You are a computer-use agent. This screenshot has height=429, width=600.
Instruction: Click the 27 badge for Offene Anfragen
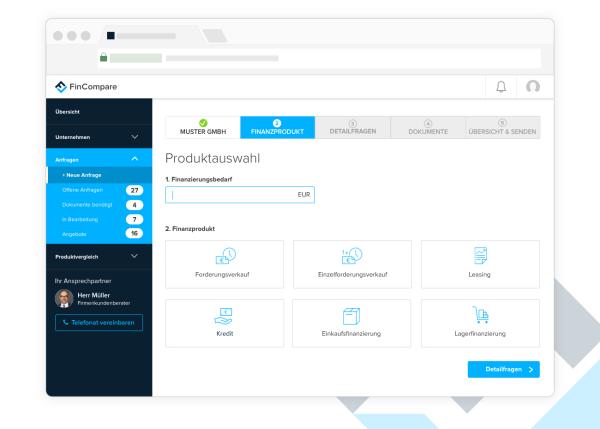(134, 190)
